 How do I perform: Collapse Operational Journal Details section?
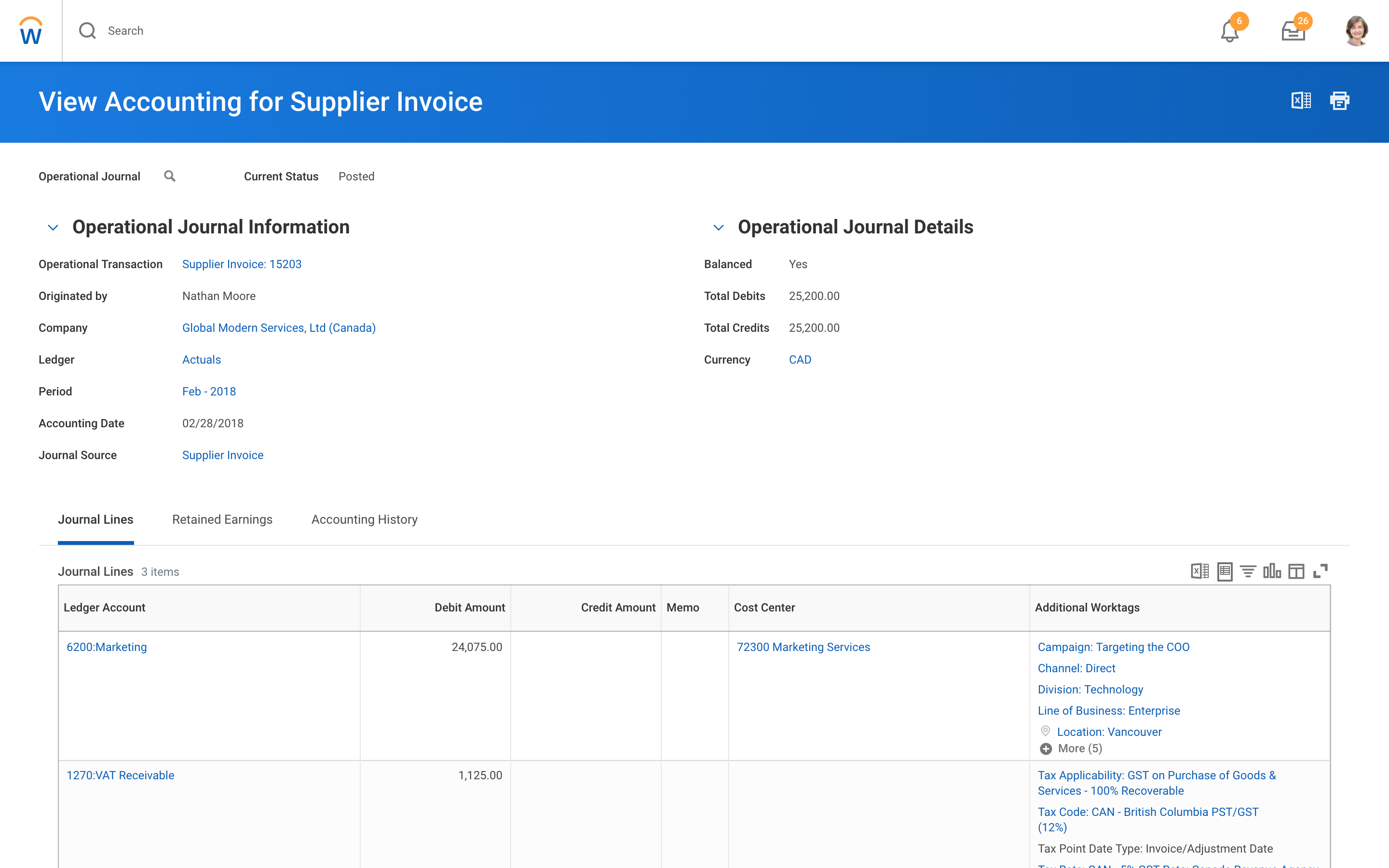[x=718, y=227]
